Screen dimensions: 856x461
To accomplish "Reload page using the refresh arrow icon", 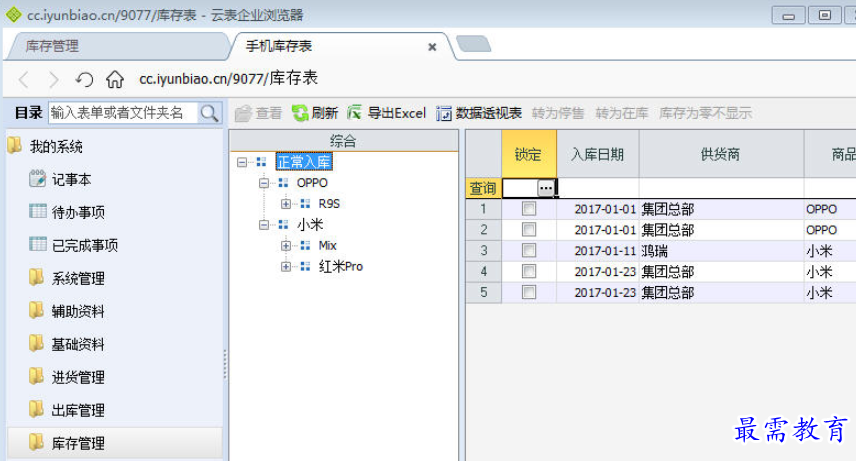I will (84, 80).
